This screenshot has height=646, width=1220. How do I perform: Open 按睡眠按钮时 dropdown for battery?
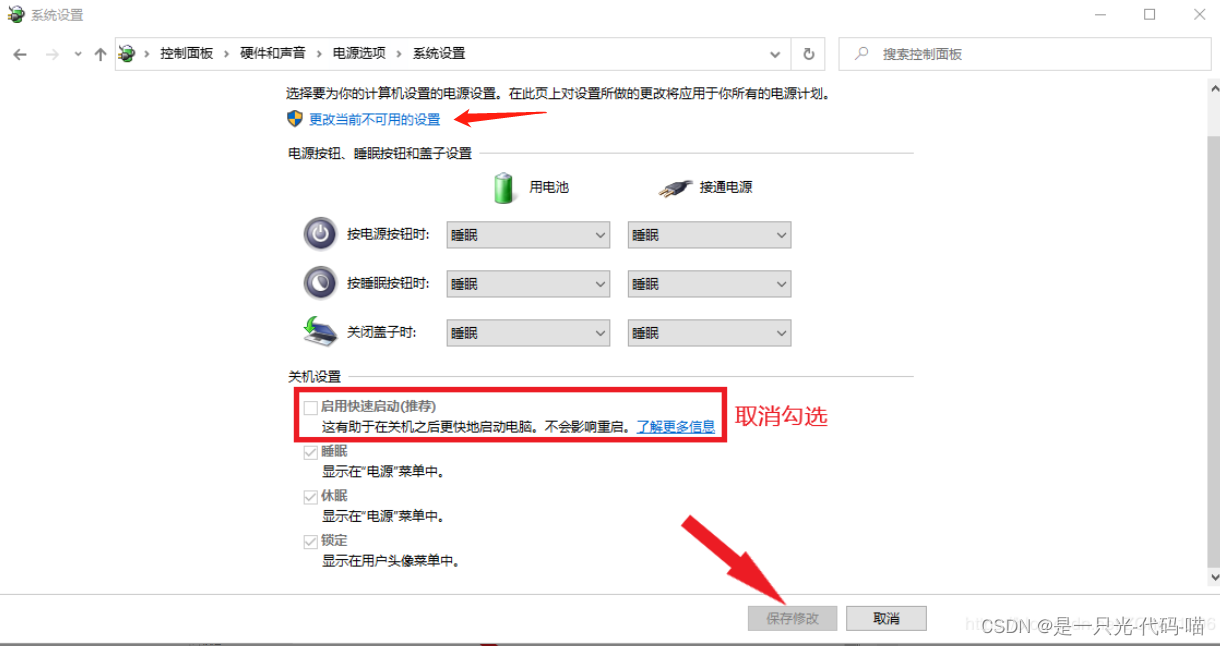(x=528, y=284)
